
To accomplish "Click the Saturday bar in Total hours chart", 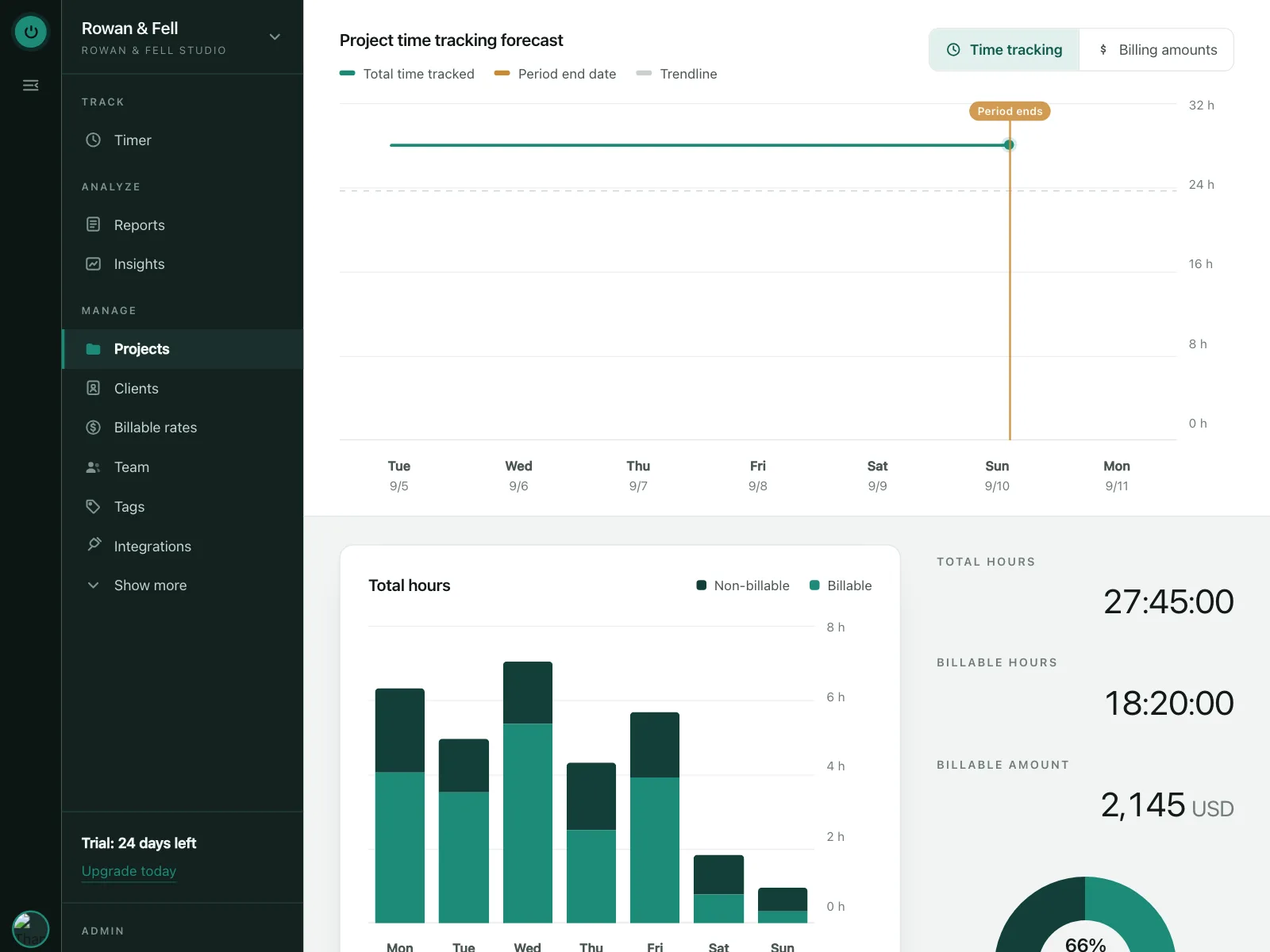I will tap(718, 889).
